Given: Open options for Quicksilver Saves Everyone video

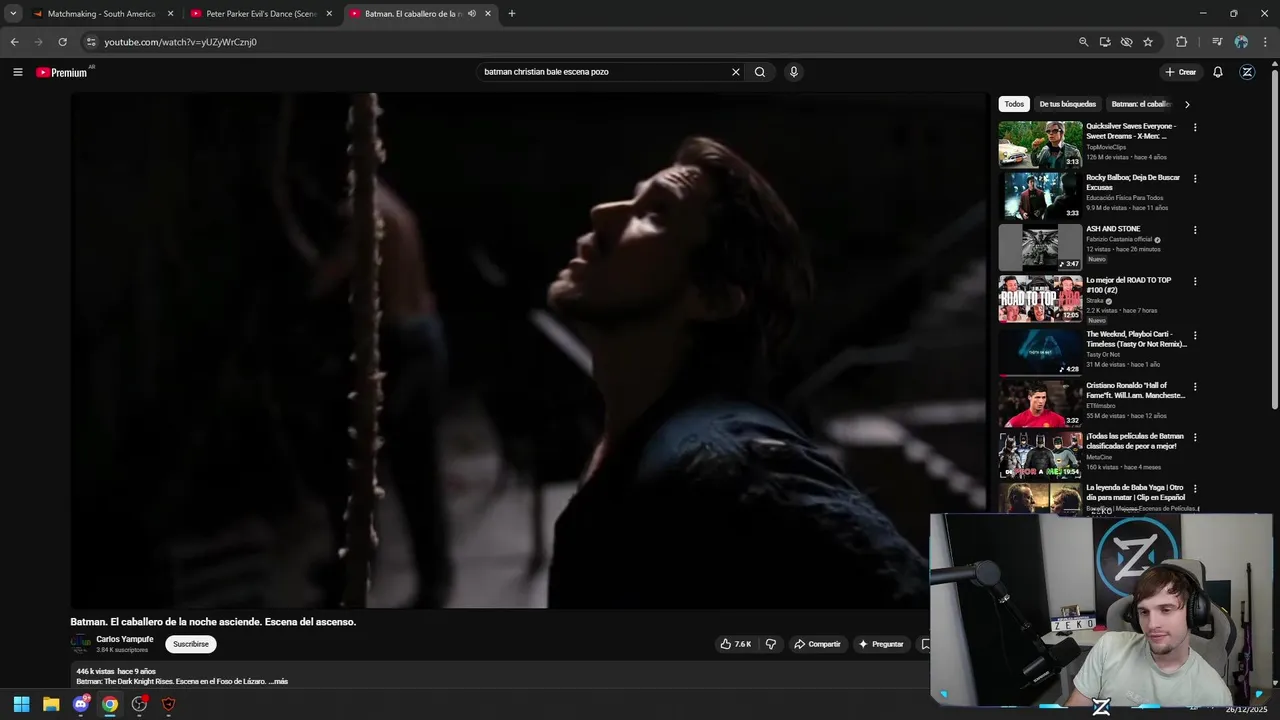Looking at the screenshot, I should click(x=1195, y=127).
